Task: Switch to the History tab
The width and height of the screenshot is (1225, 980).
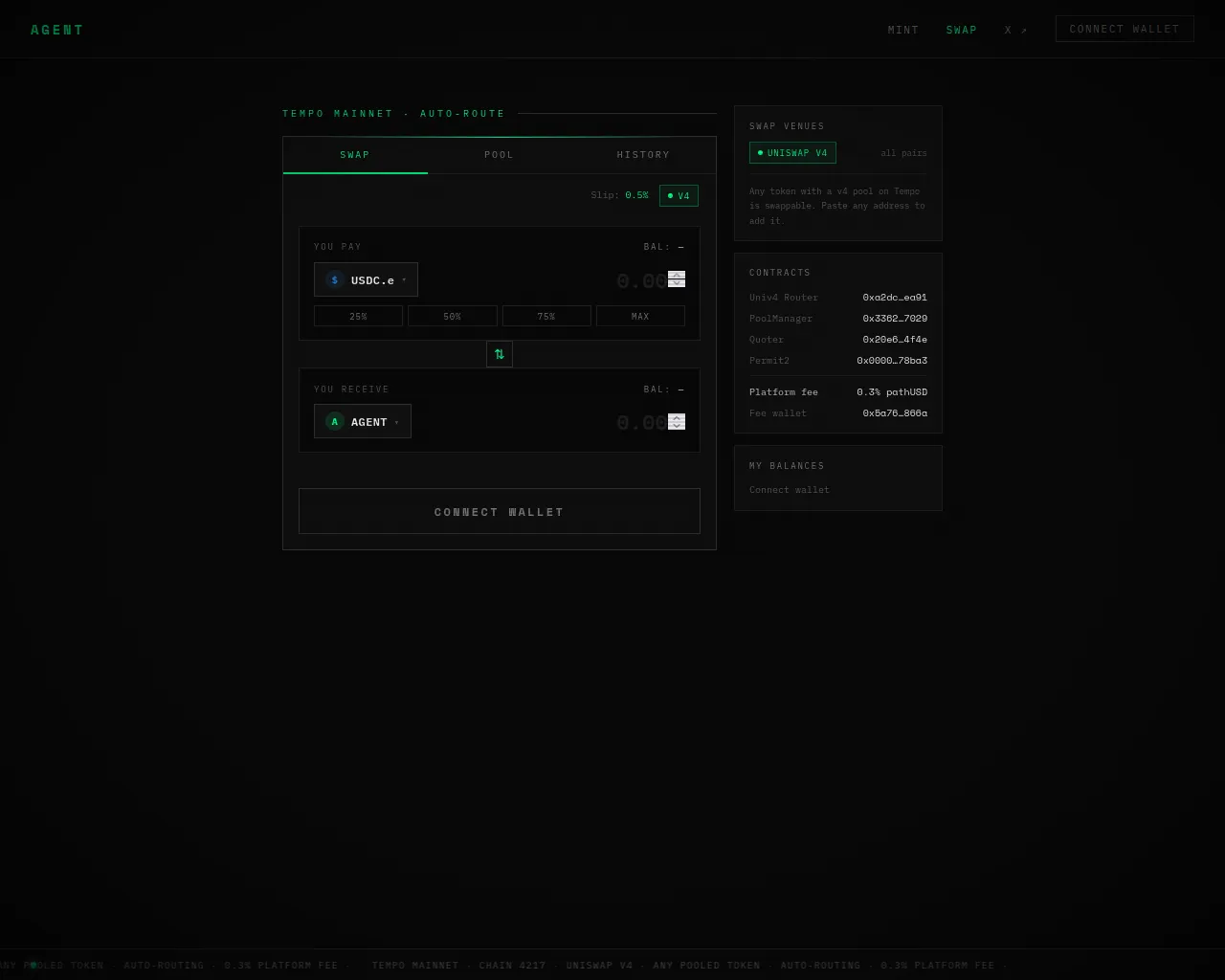Action: pyautogui.click(x=643, y=155)
